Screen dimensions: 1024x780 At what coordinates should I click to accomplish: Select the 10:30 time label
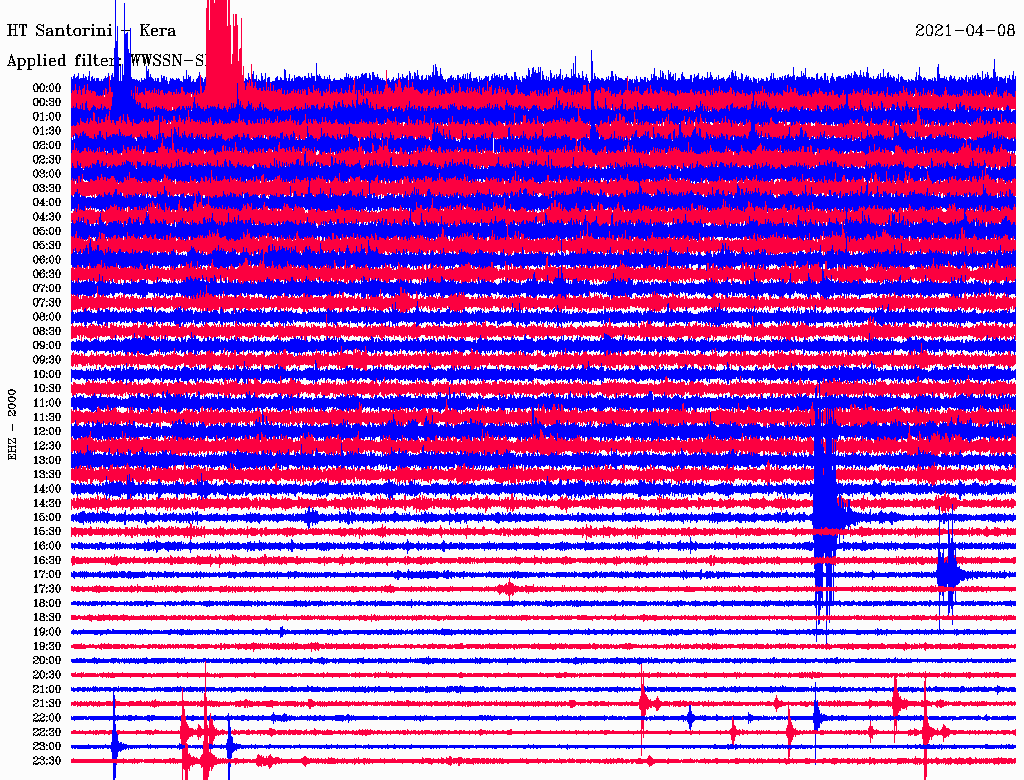[47, 389]
